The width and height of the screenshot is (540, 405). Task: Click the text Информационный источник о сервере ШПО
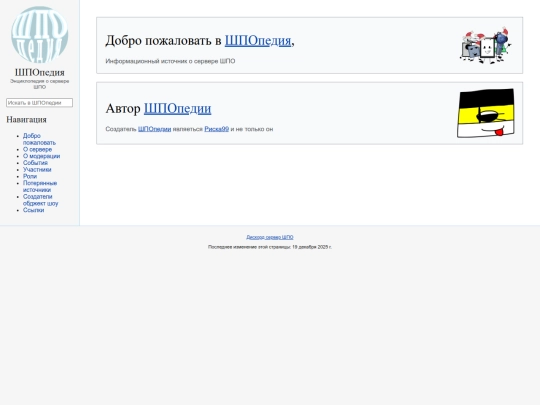point(170,61)
